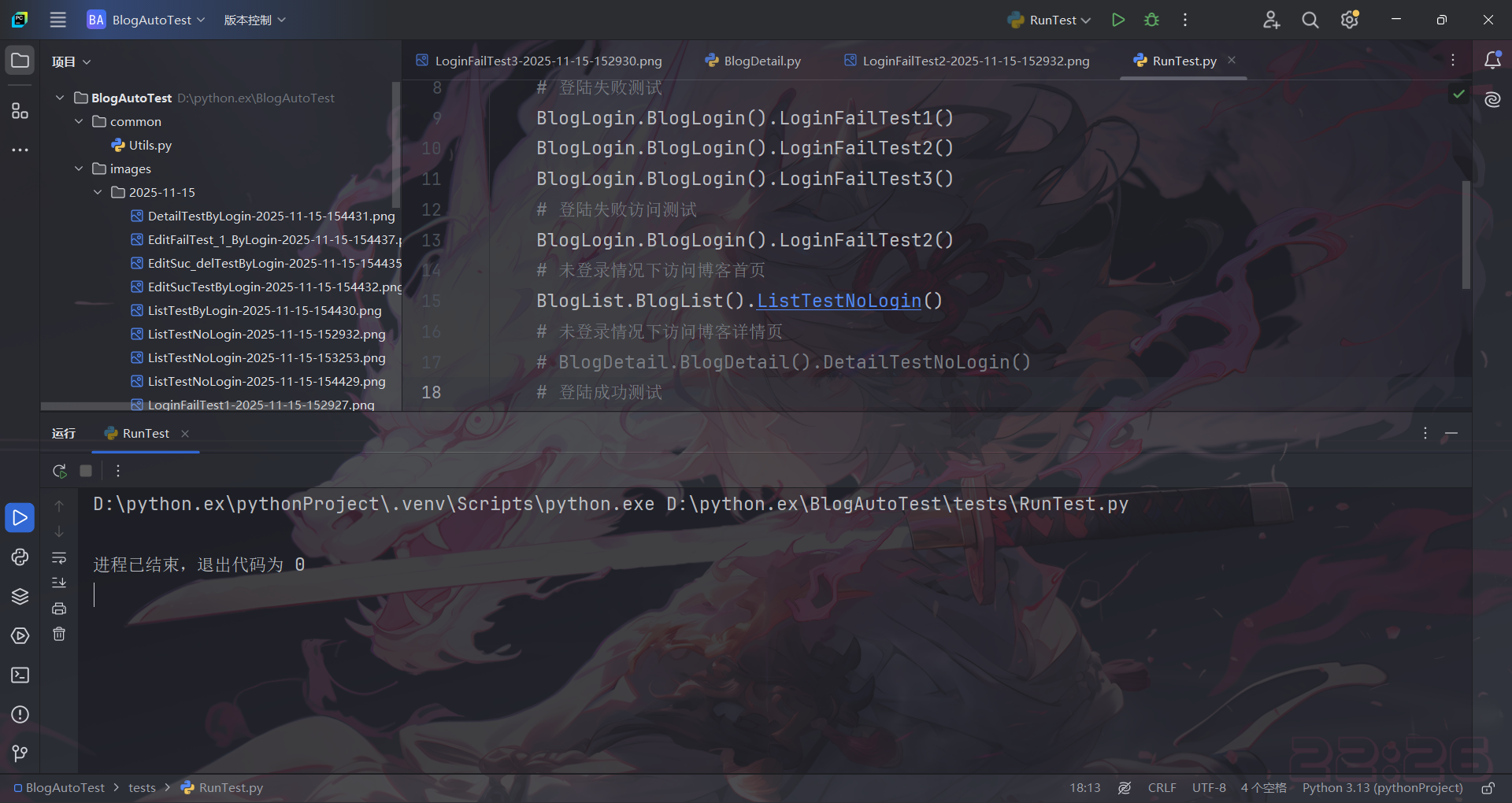Open Code With Me user icon
The image size is (1512, 803).
click(1271, 20)
